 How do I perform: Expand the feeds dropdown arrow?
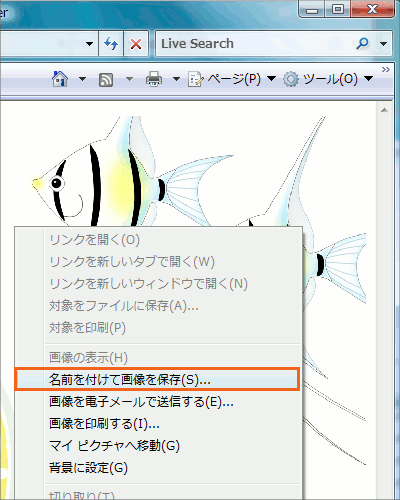[x=129, y=79]
